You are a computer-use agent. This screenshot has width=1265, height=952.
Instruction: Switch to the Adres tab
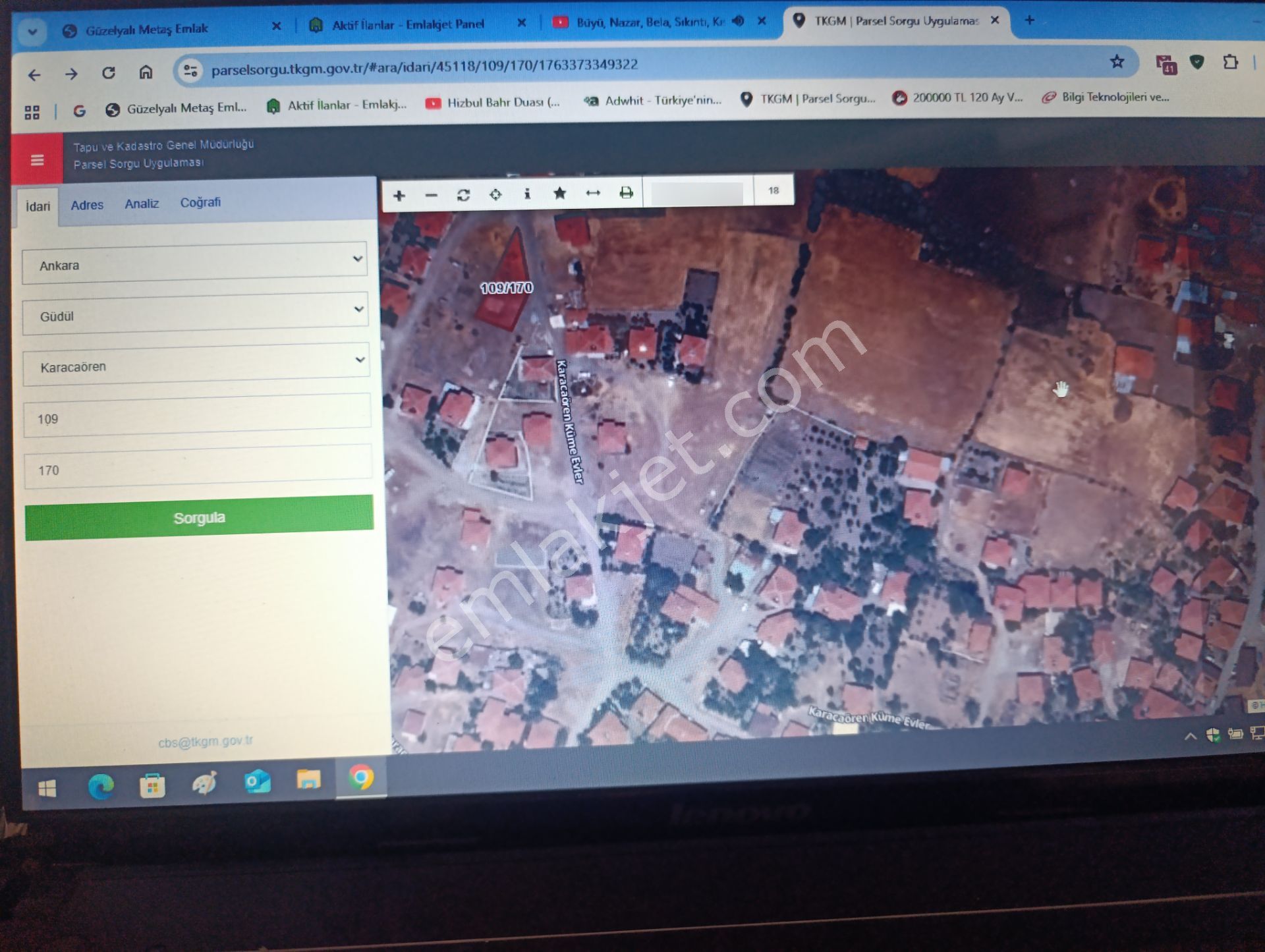point(87,205)
